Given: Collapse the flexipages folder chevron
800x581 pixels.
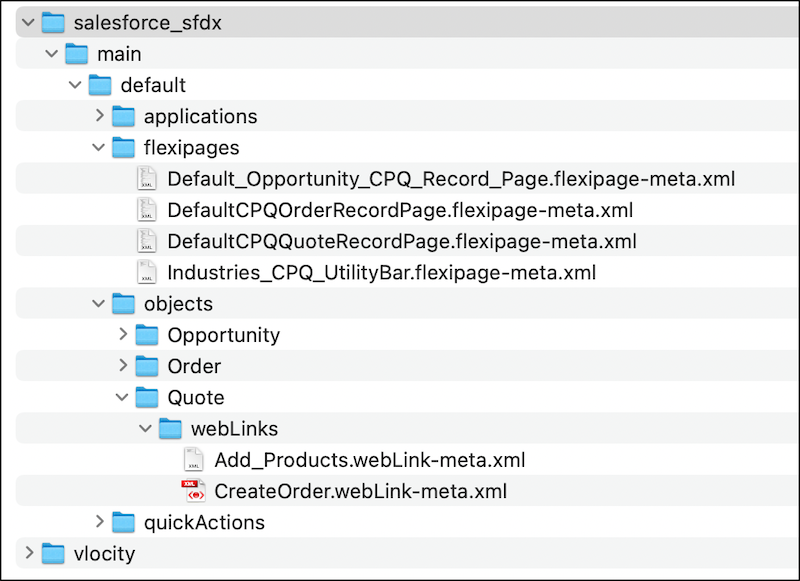Looking at the screenshot, I should coord(98,147).
